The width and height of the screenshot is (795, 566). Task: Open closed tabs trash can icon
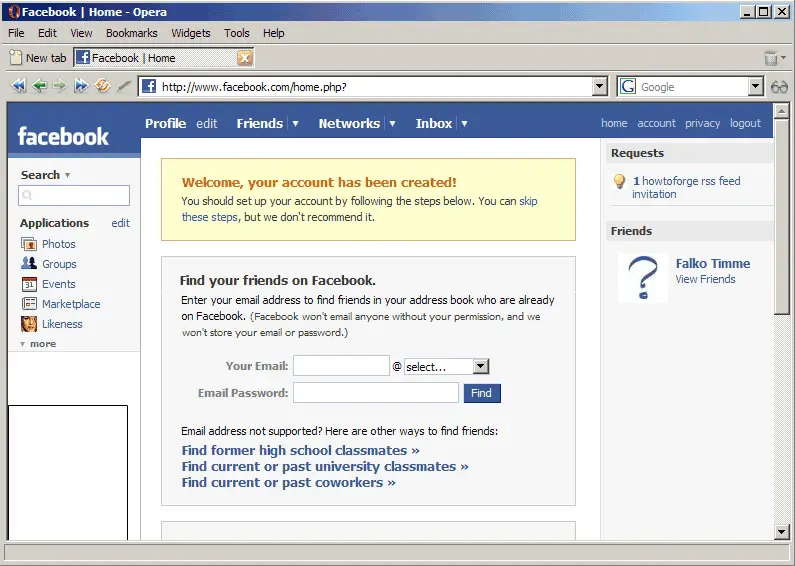coord(771,58)
